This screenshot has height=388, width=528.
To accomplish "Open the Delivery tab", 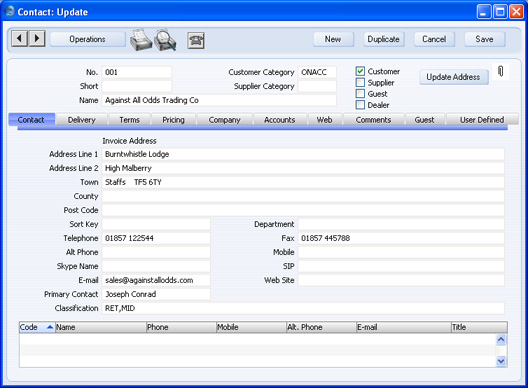I will [x=81, y=120].
